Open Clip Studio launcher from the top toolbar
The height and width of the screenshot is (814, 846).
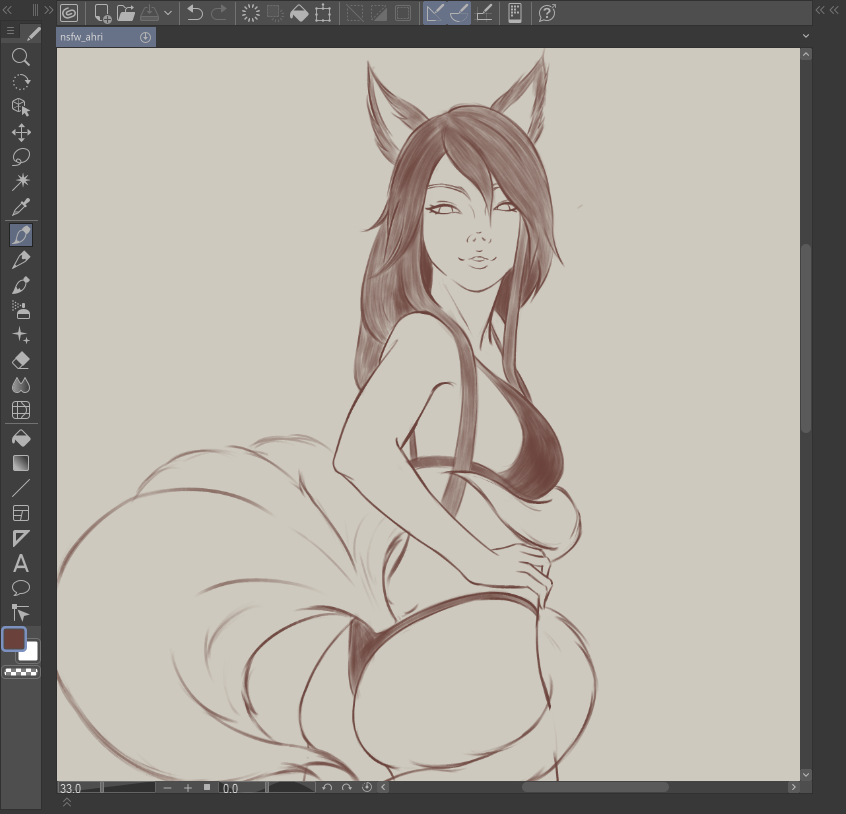pos(69,13)
